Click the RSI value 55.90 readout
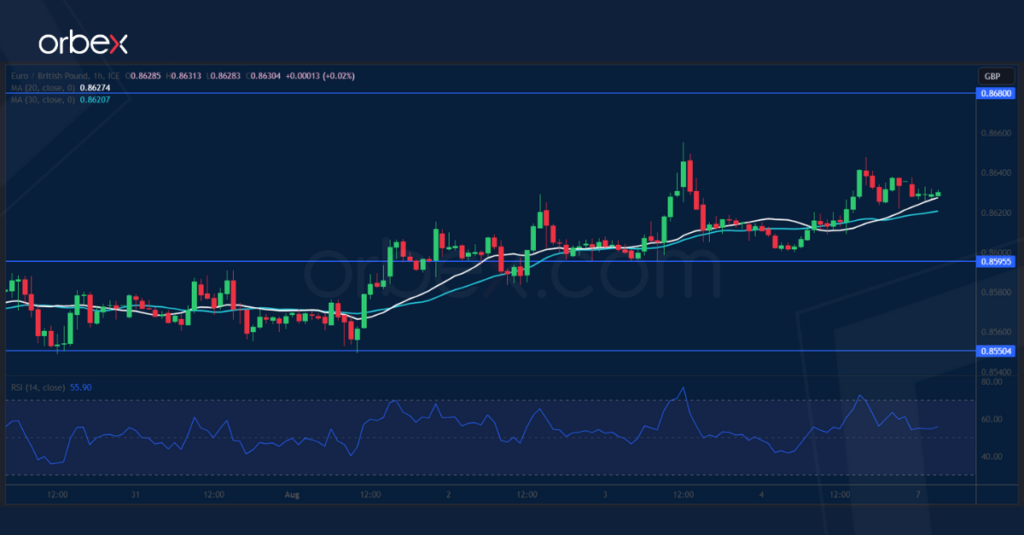Viewport: 1024px width, 535px height. click(x=82, y=386)
